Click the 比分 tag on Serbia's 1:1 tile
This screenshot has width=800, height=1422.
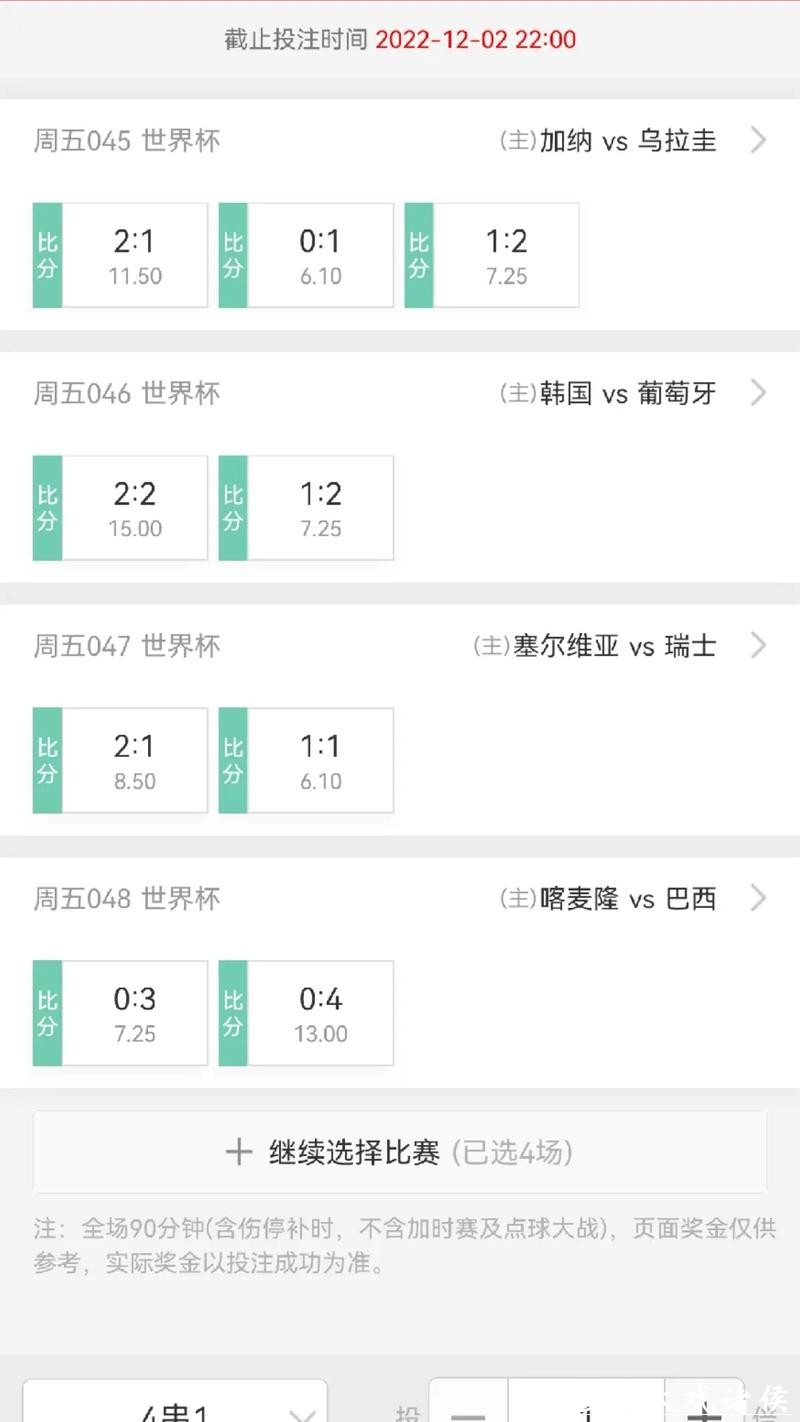[x=232, y=760]
